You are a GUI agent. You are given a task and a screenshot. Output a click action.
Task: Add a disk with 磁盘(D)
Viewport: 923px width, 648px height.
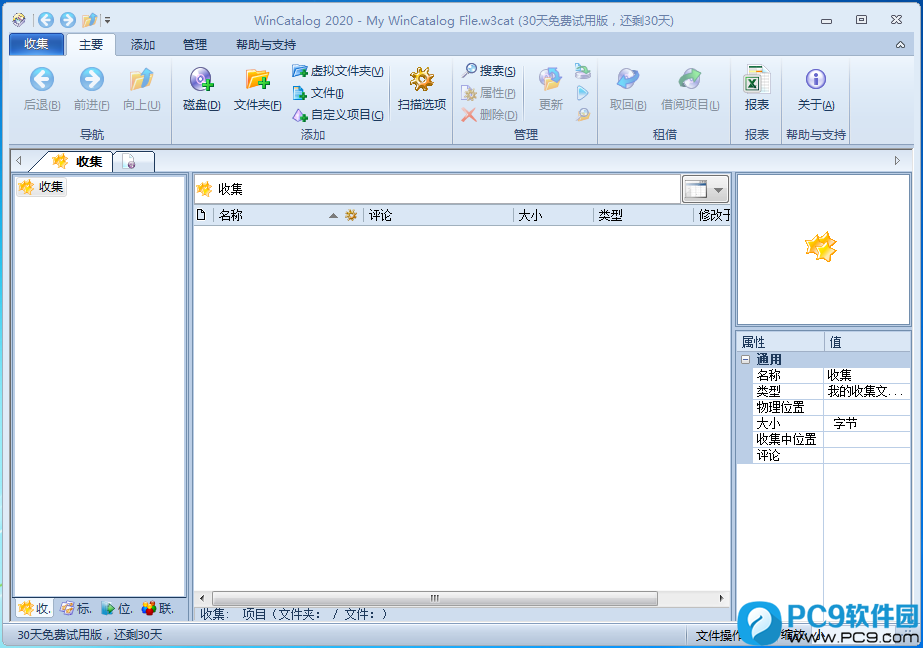(201, 89)
